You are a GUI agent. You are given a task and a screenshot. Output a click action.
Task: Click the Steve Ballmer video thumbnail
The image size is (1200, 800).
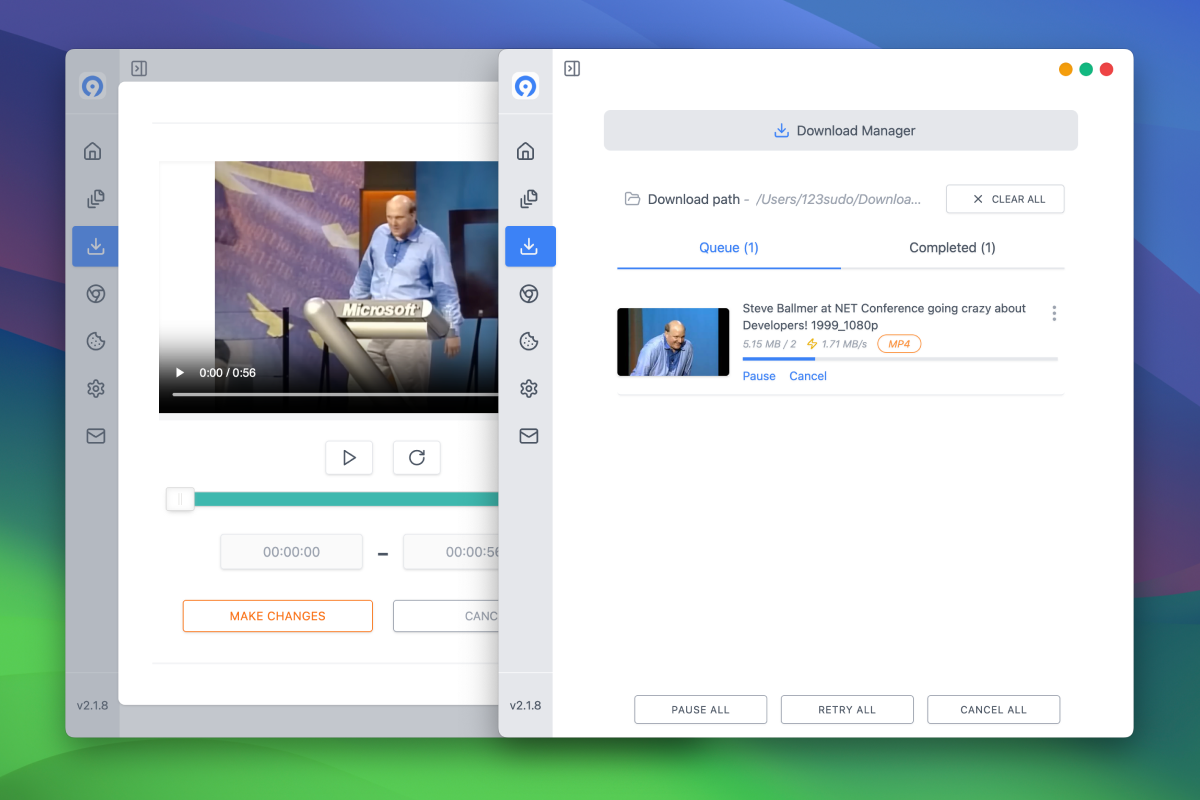[672, 341]
